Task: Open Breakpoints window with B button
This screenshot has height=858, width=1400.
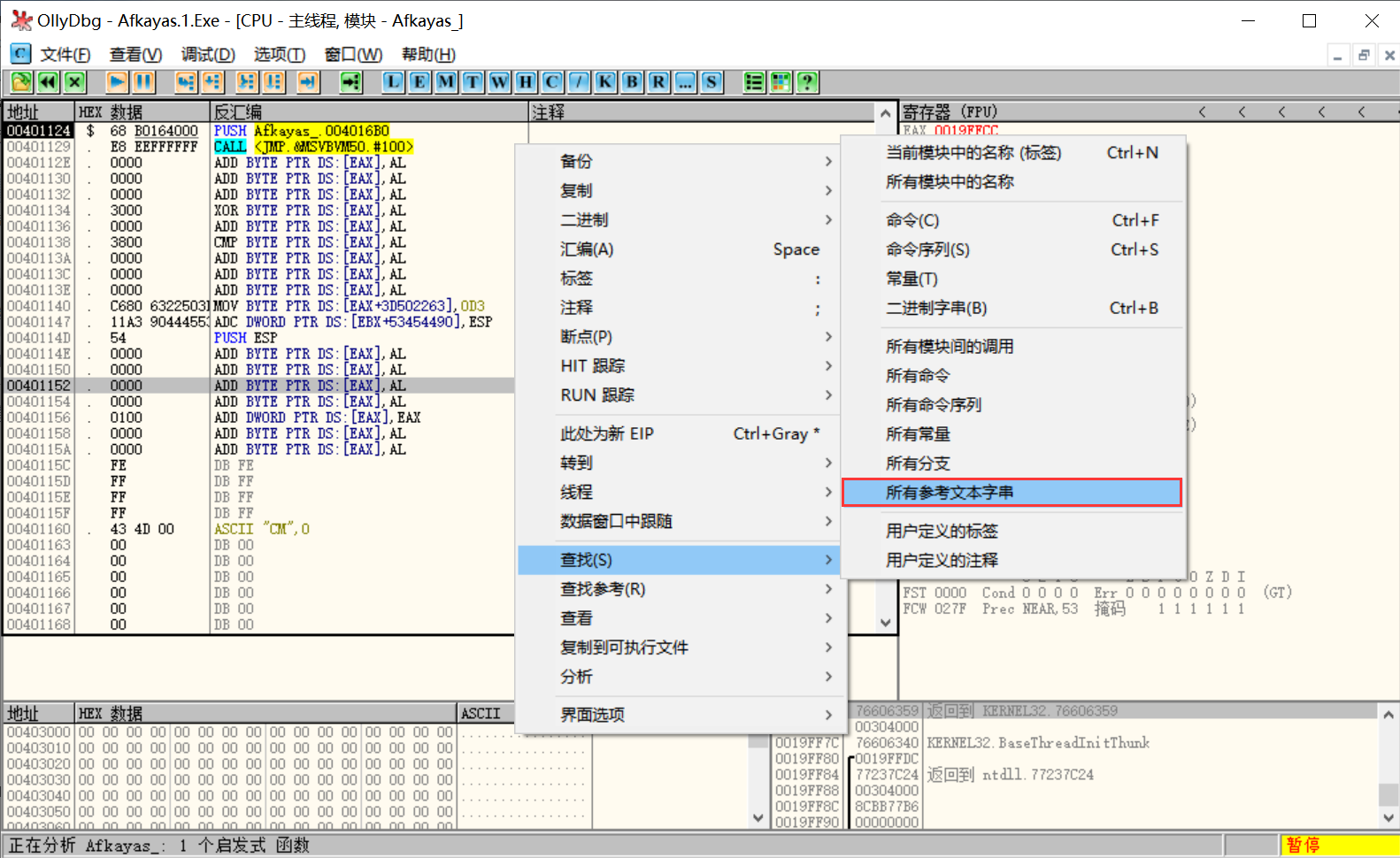Action: point(632,82)
